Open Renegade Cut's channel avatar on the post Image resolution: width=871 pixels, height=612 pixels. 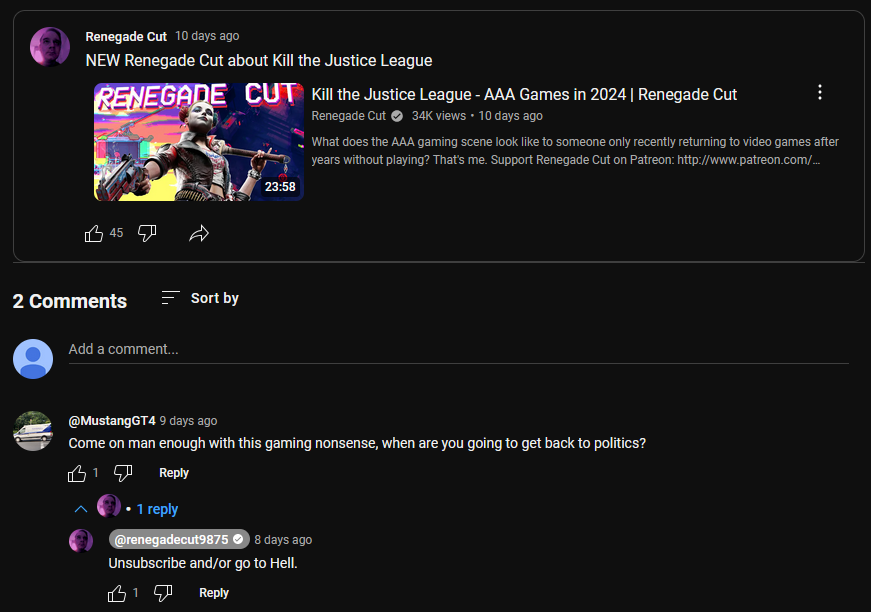50,47
